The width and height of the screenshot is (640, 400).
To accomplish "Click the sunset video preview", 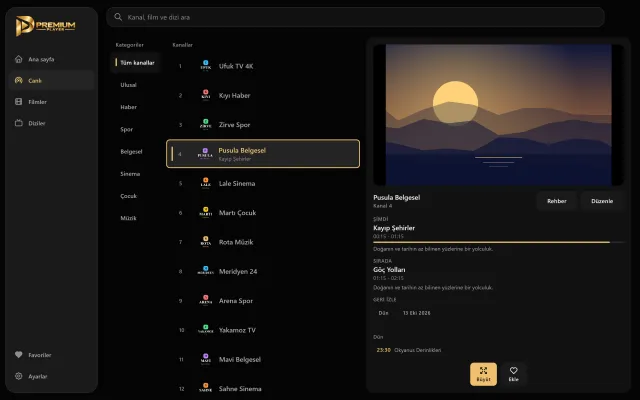I will (x=498, y=115).
